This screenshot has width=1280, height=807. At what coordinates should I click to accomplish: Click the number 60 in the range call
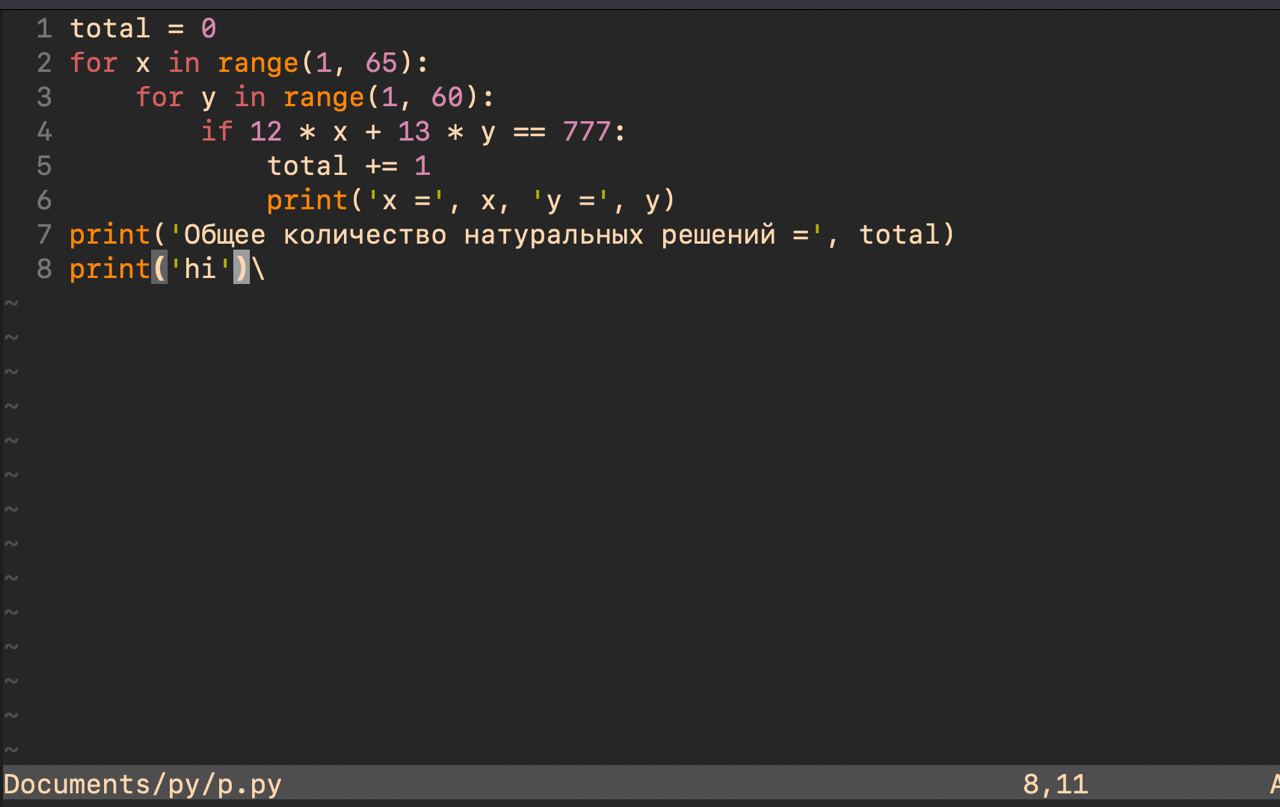[448, 97]
